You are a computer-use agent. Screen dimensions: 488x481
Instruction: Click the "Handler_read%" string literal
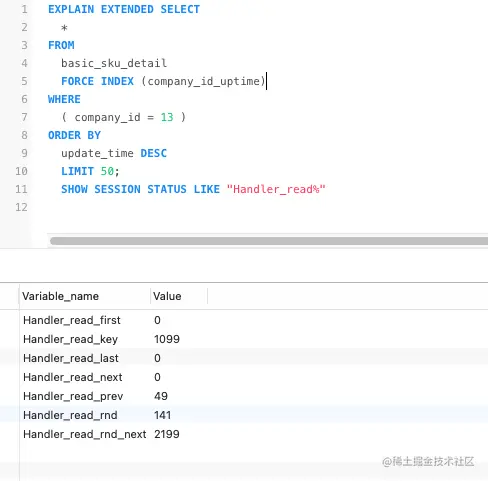click(x=276, y=189)
